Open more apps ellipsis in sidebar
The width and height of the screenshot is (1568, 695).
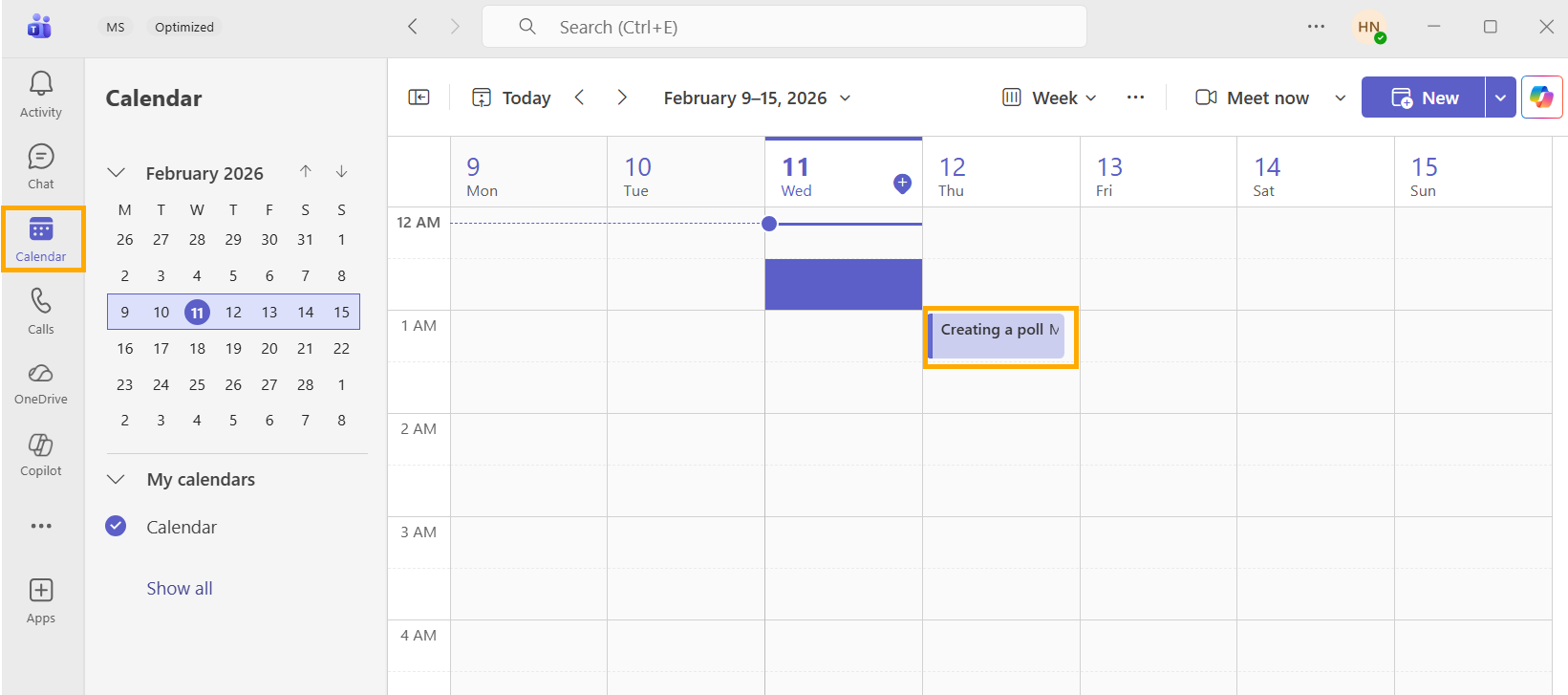[x=41, y=526]
